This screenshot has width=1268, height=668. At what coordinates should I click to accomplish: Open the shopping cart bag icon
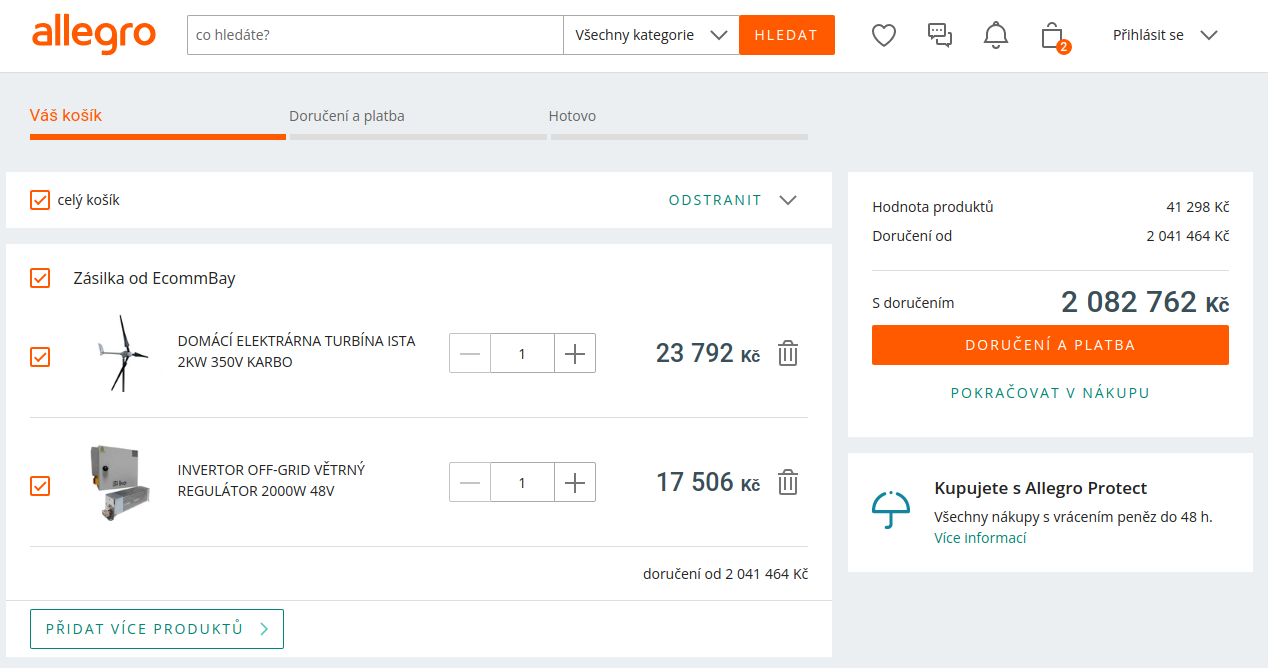click(1052, 37)
